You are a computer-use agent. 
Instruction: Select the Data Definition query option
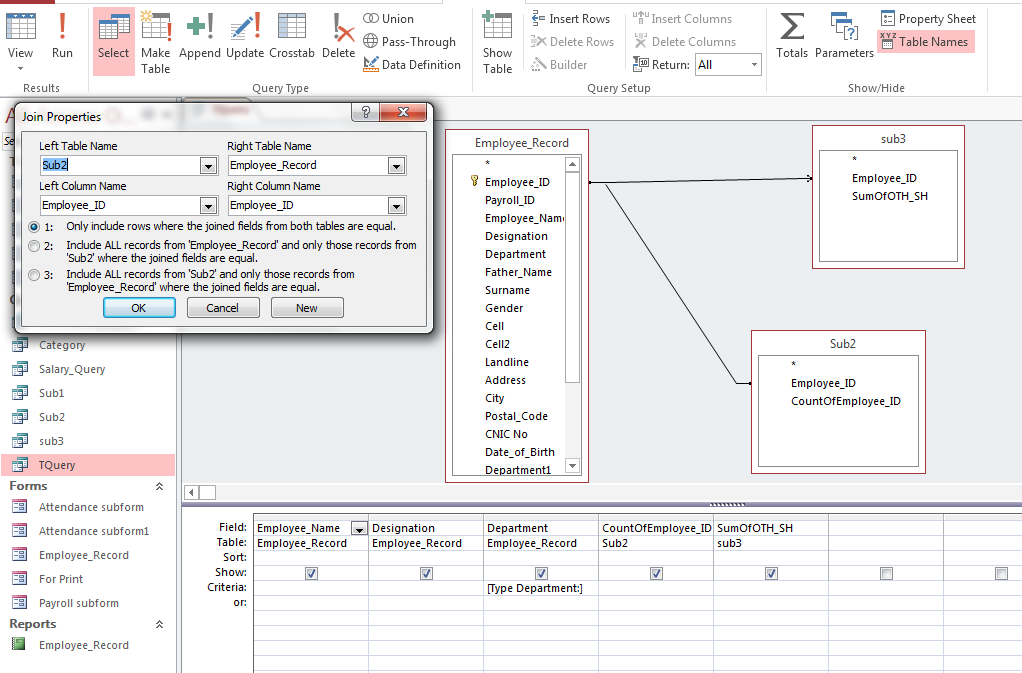point(412,64)
